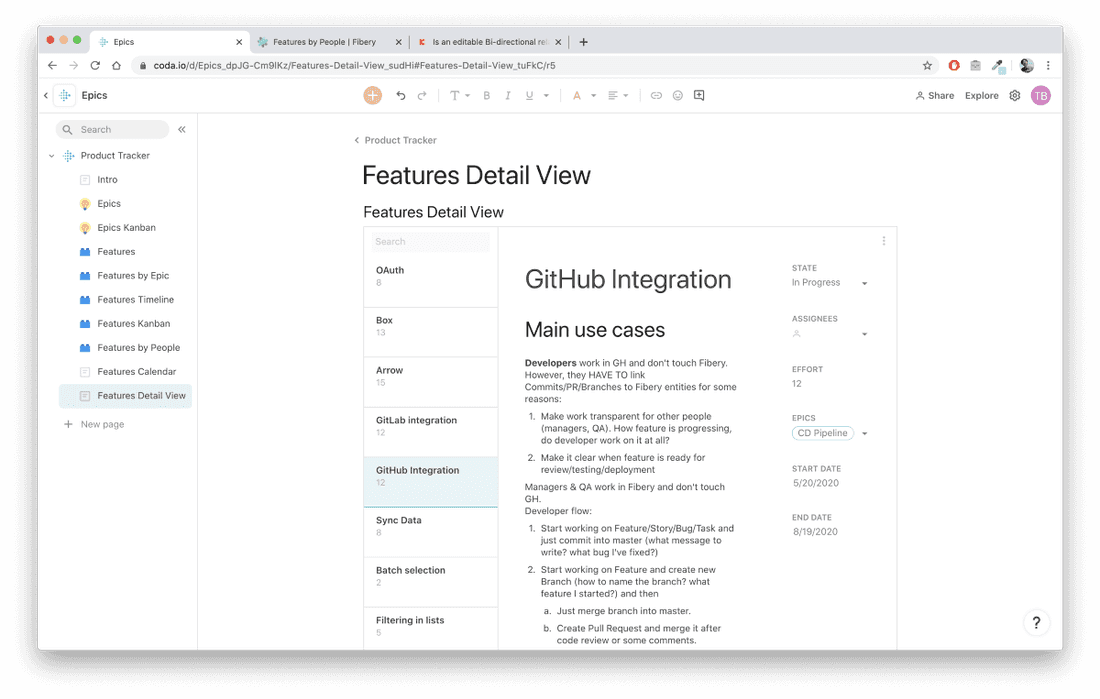Click the undo arrow in toolbar

401,96
